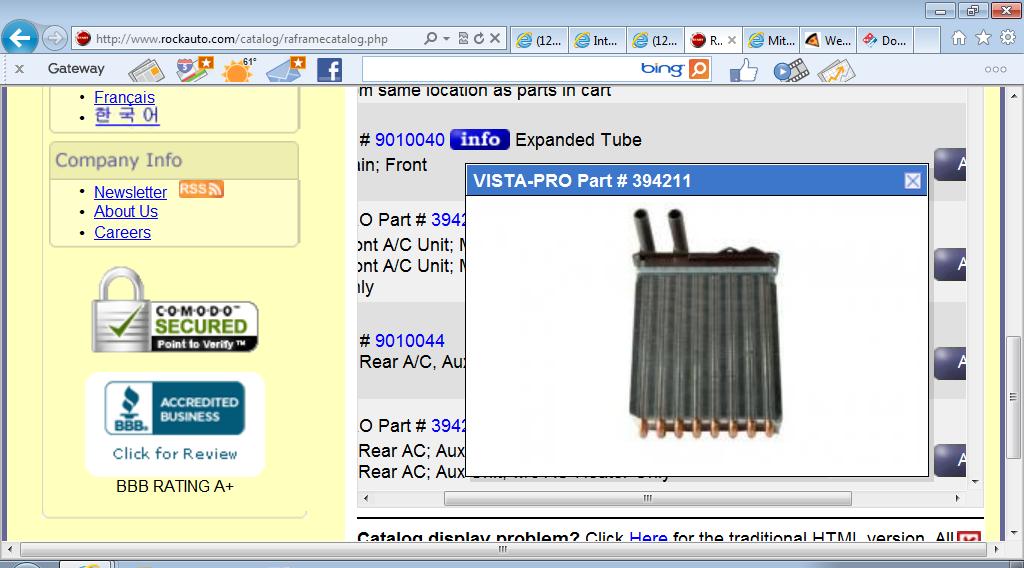Click the bottom page horizontal scrollbar thumb
This screenshot has height=568, width=1024.
(503, 549)
